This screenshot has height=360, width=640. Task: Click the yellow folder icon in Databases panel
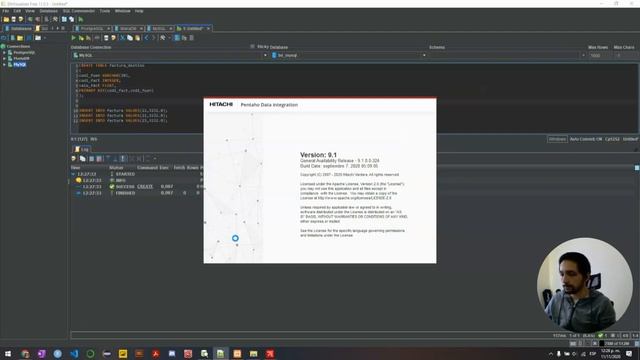tap(20, 38)
